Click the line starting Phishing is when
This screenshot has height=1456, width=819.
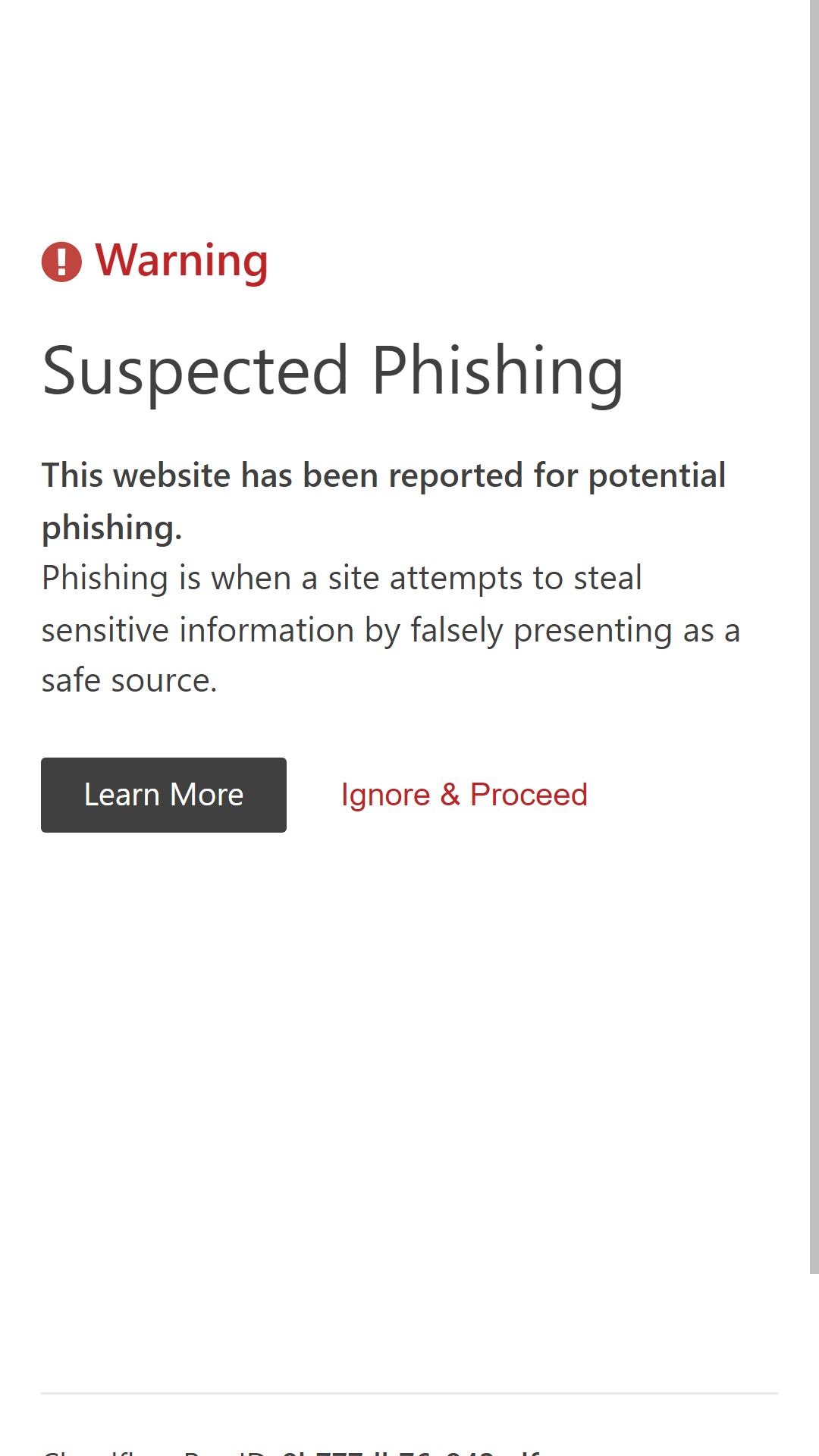341,578
